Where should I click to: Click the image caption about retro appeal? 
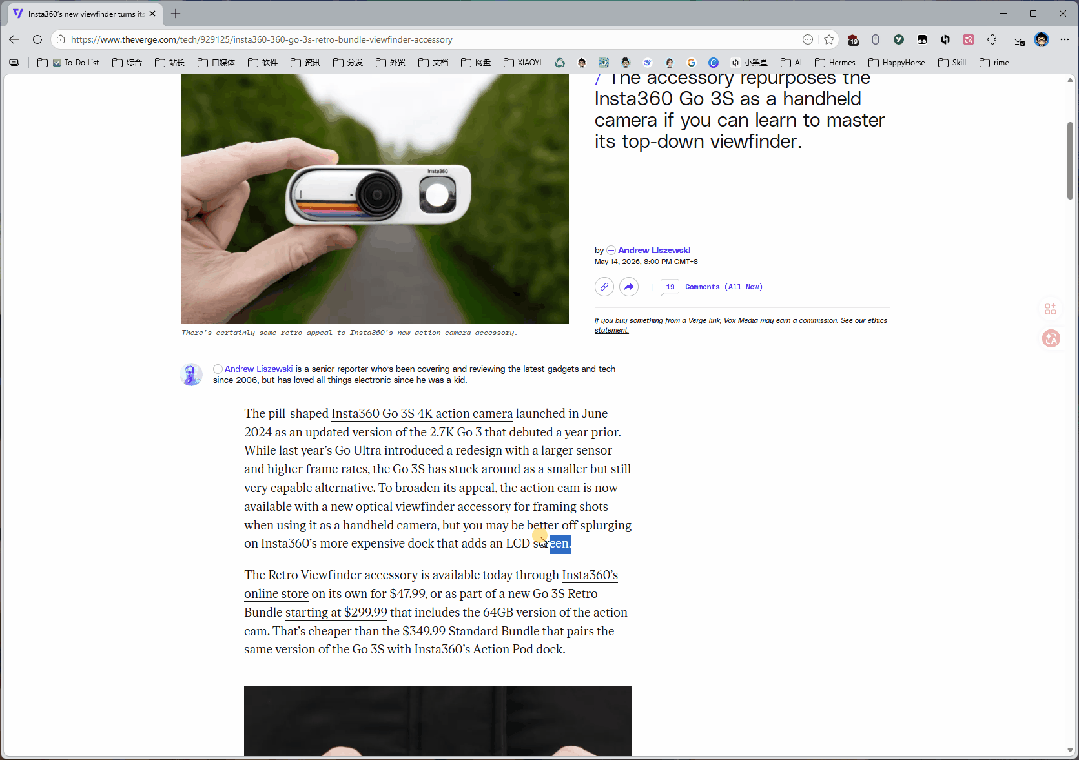coord(349,332)
